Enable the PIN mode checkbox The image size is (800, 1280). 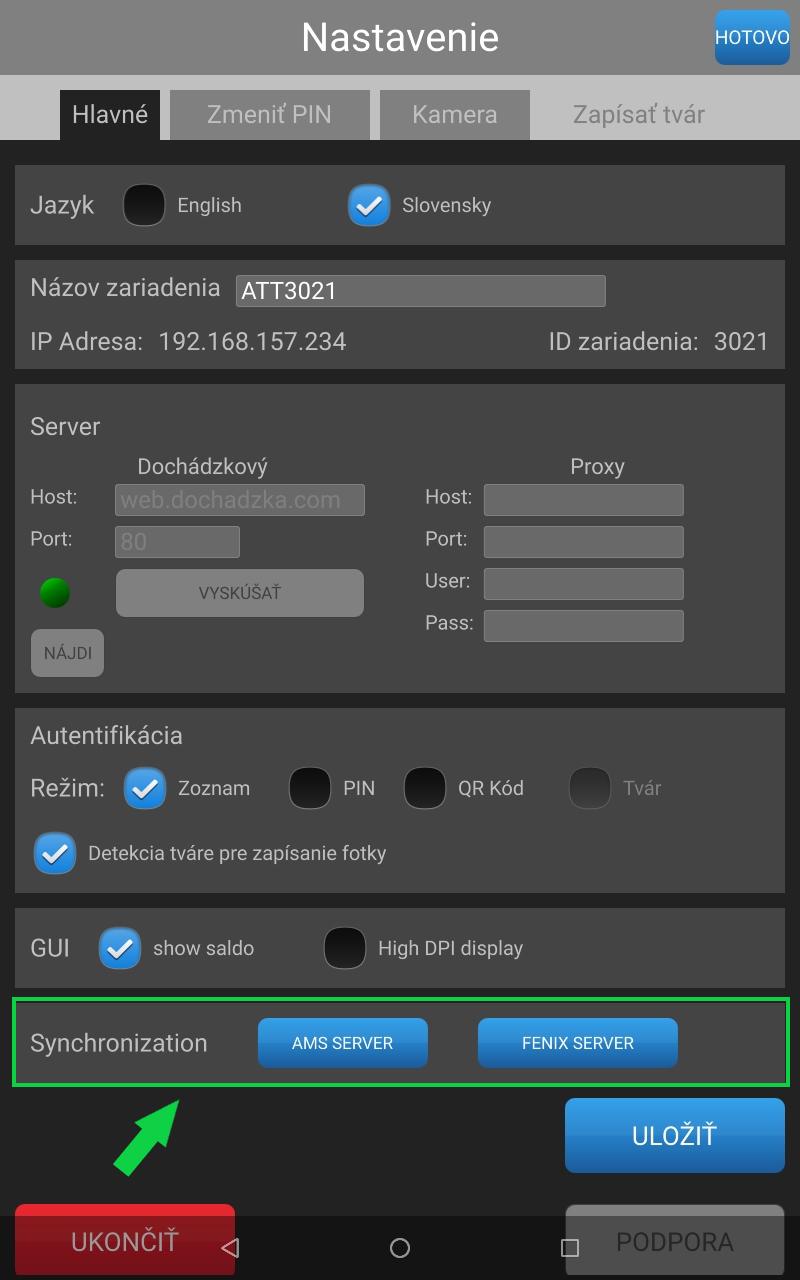[310, 788]
